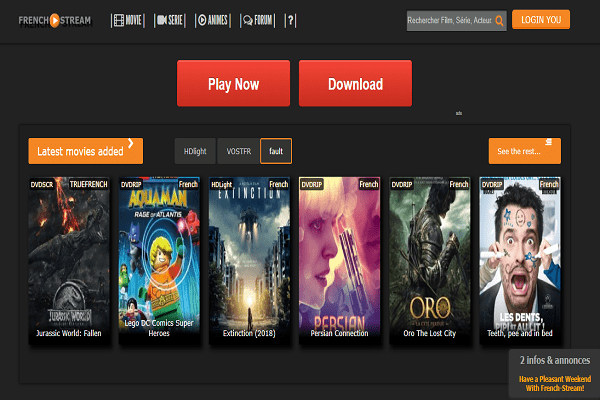Click the DVDSCR badge on Jurassic World
The height and width of the screenshot is (400, 600).
42,184
